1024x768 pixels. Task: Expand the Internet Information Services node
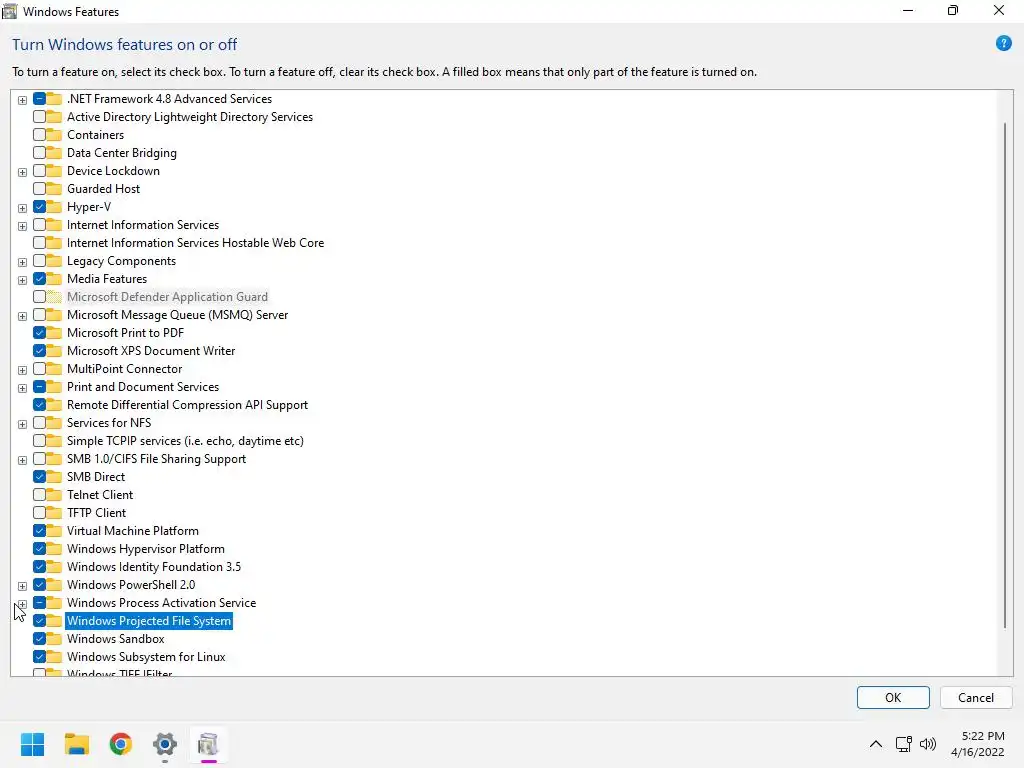tap(22, 226)
